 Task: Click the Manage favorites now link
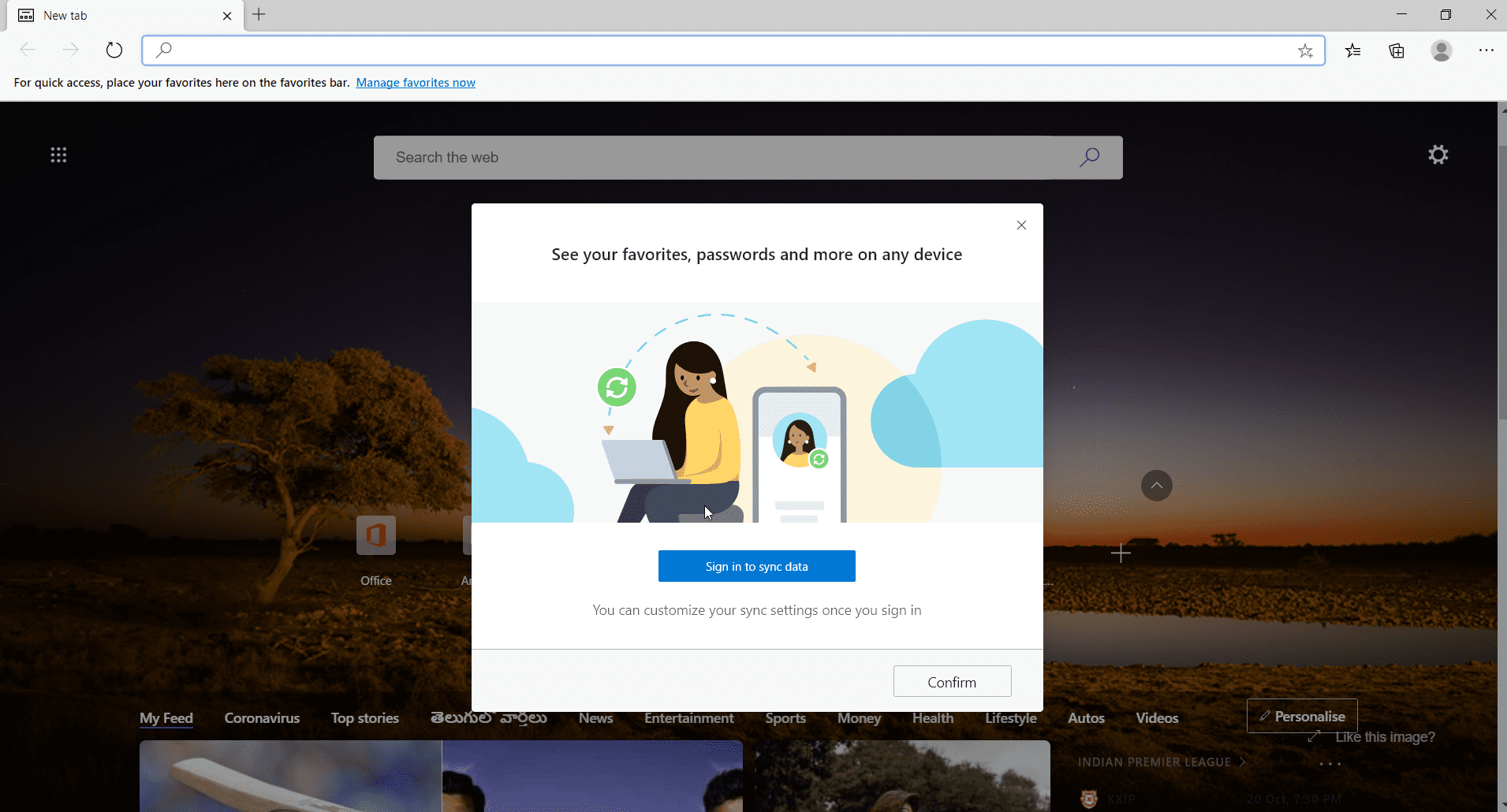click(x=416, y=82)
